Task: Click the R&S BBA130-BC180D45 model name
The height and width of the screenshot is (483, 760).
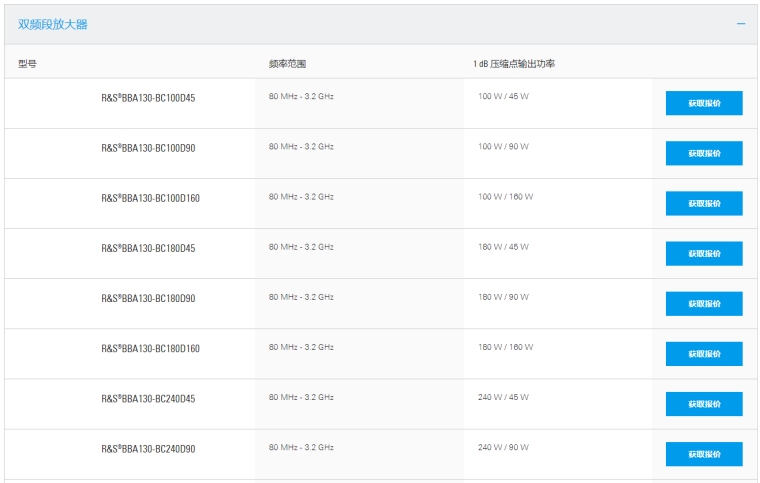Action: [x=148, y=248]
